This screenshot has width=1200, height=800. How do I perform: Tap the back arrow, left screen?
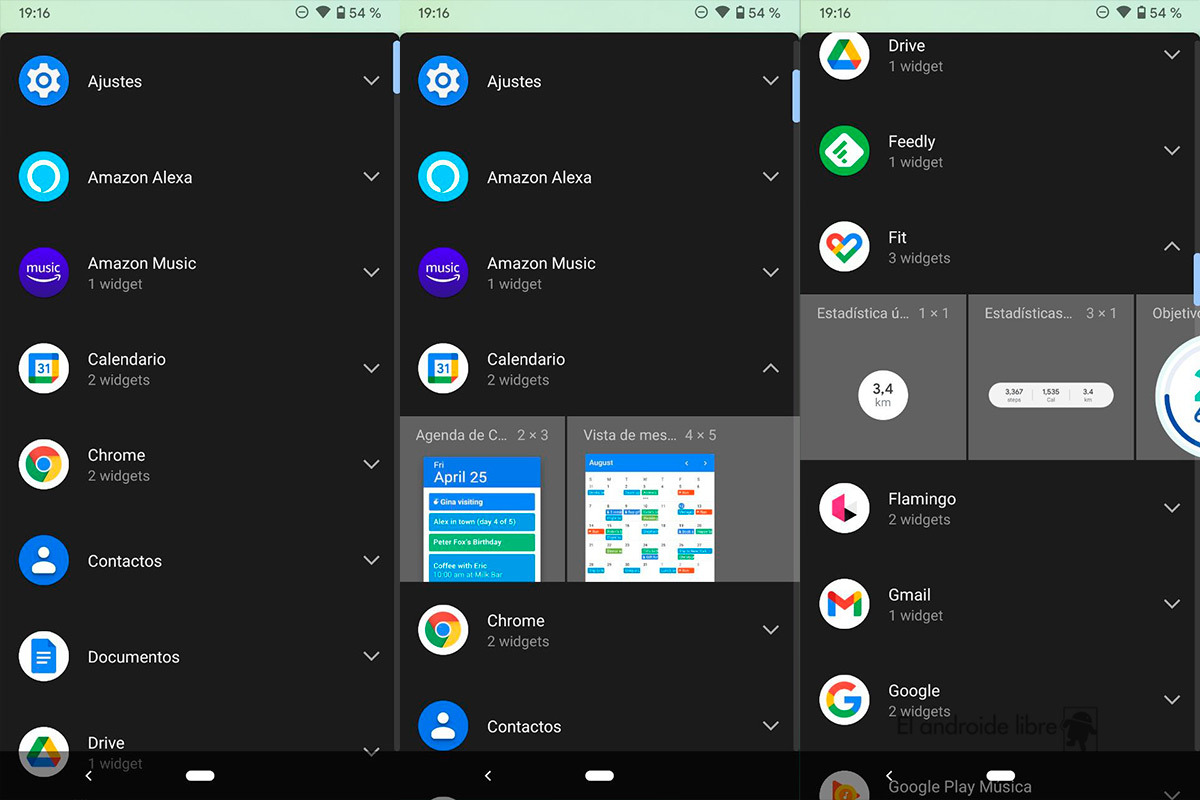pyautogui.click(x=88, y=775)
